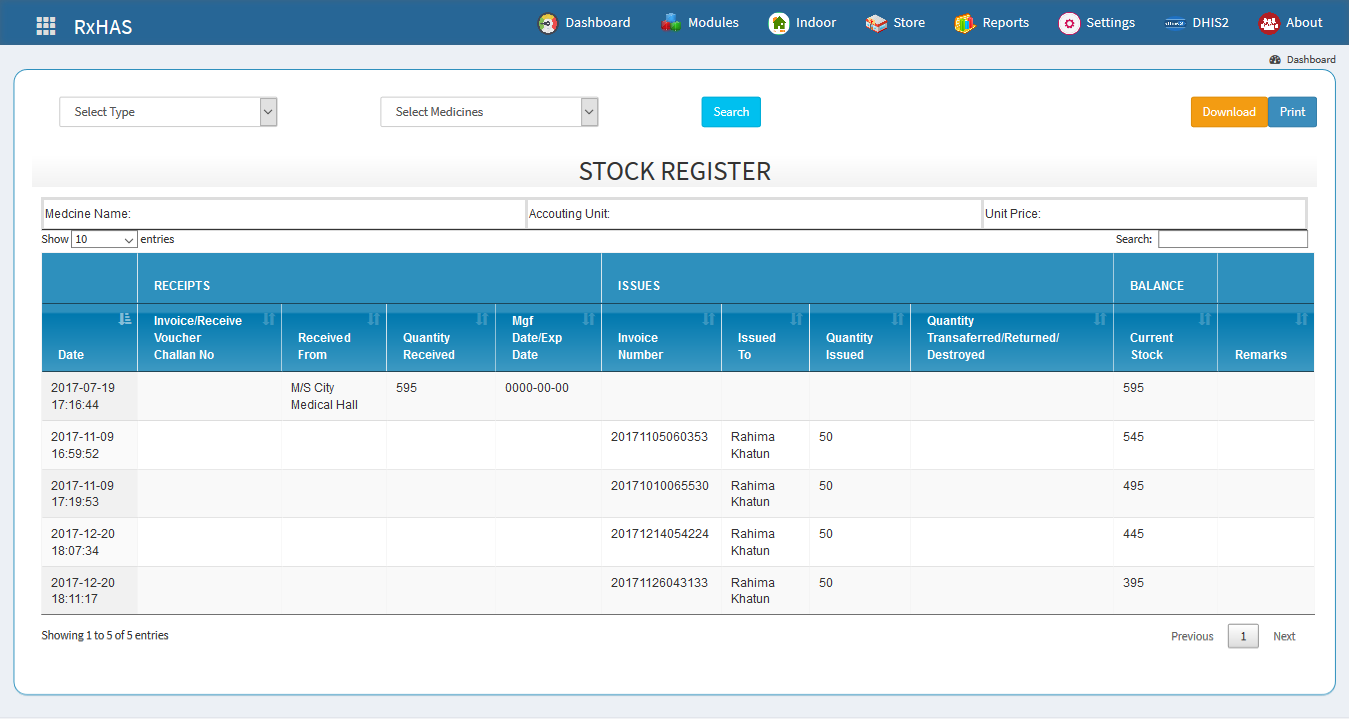Click the blue Search button
The image size is (1349, 728).
click(x=731, y=112)
